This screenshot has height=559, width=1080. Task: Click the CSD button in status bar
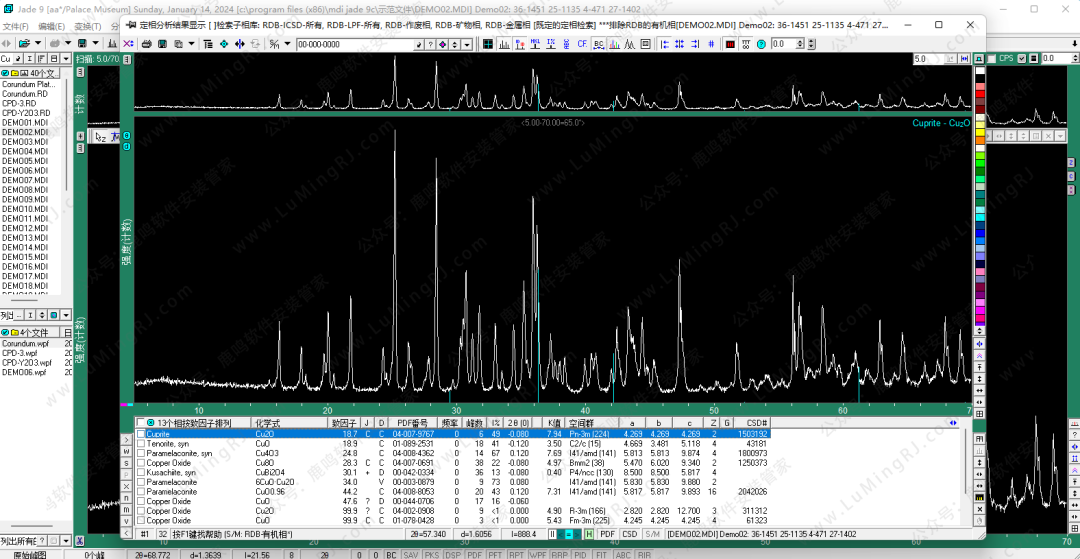click(x=630, y=534)
